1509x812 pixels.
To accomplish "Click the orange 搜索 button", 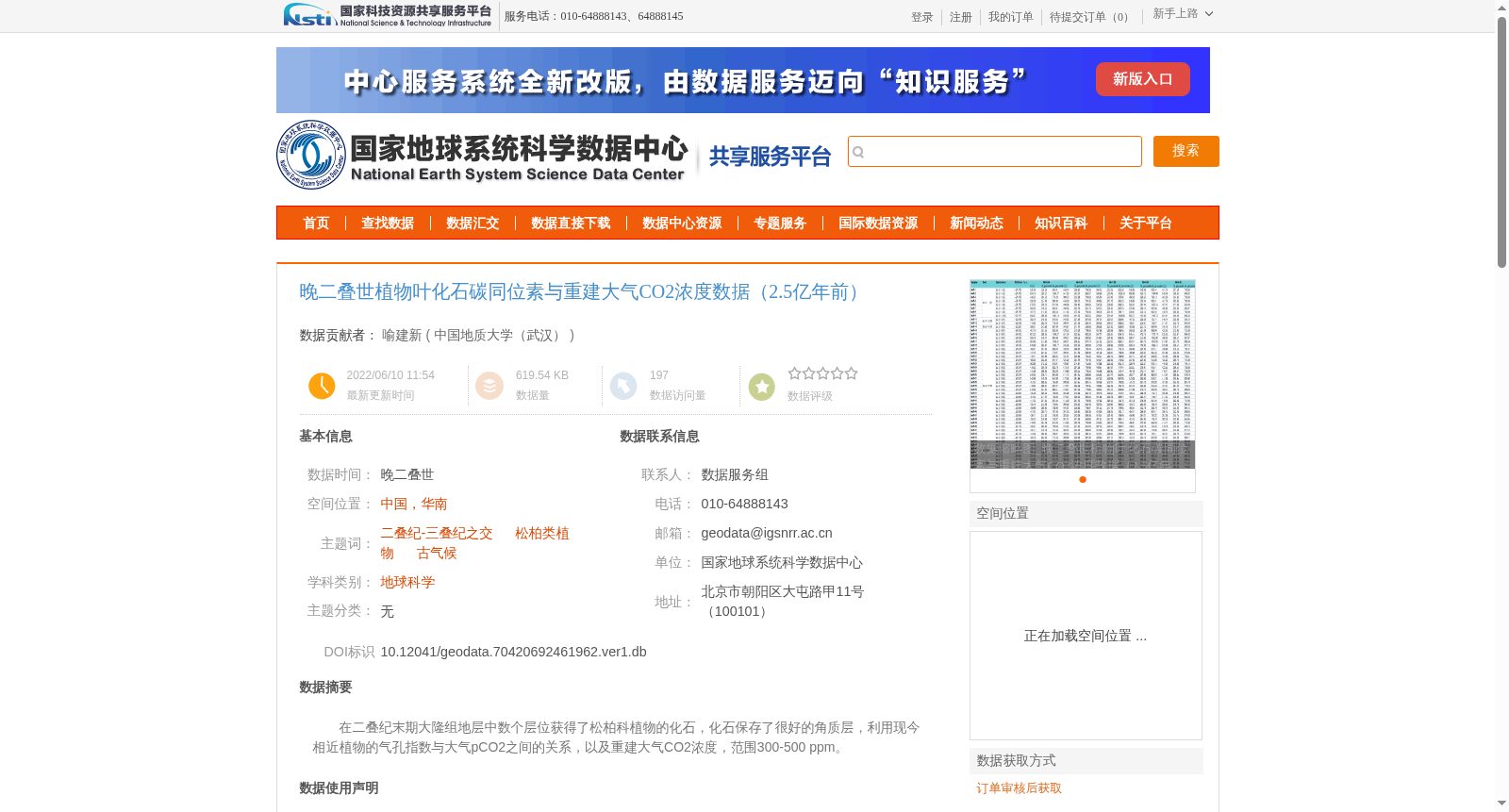I will (1186, 151).
